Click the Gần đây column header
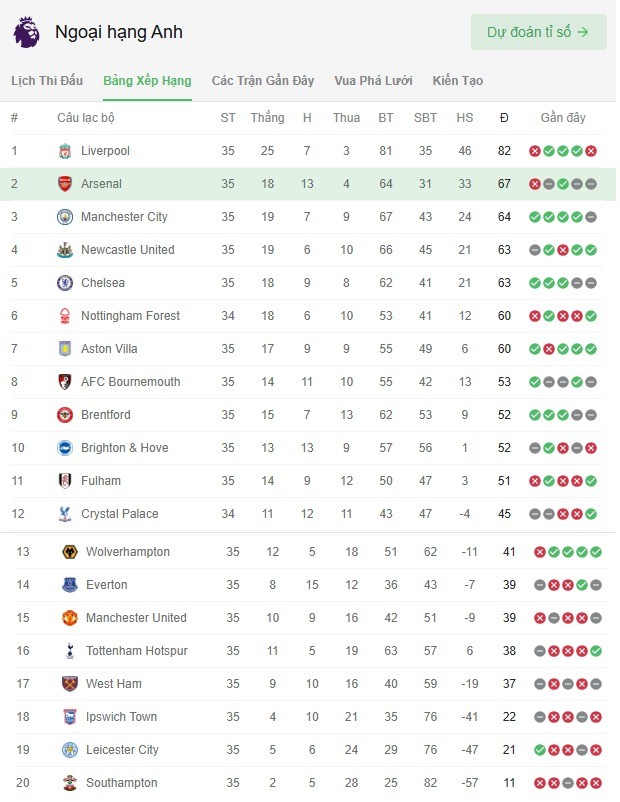Viewport: 620px width, 802px height. pos(563,118)
